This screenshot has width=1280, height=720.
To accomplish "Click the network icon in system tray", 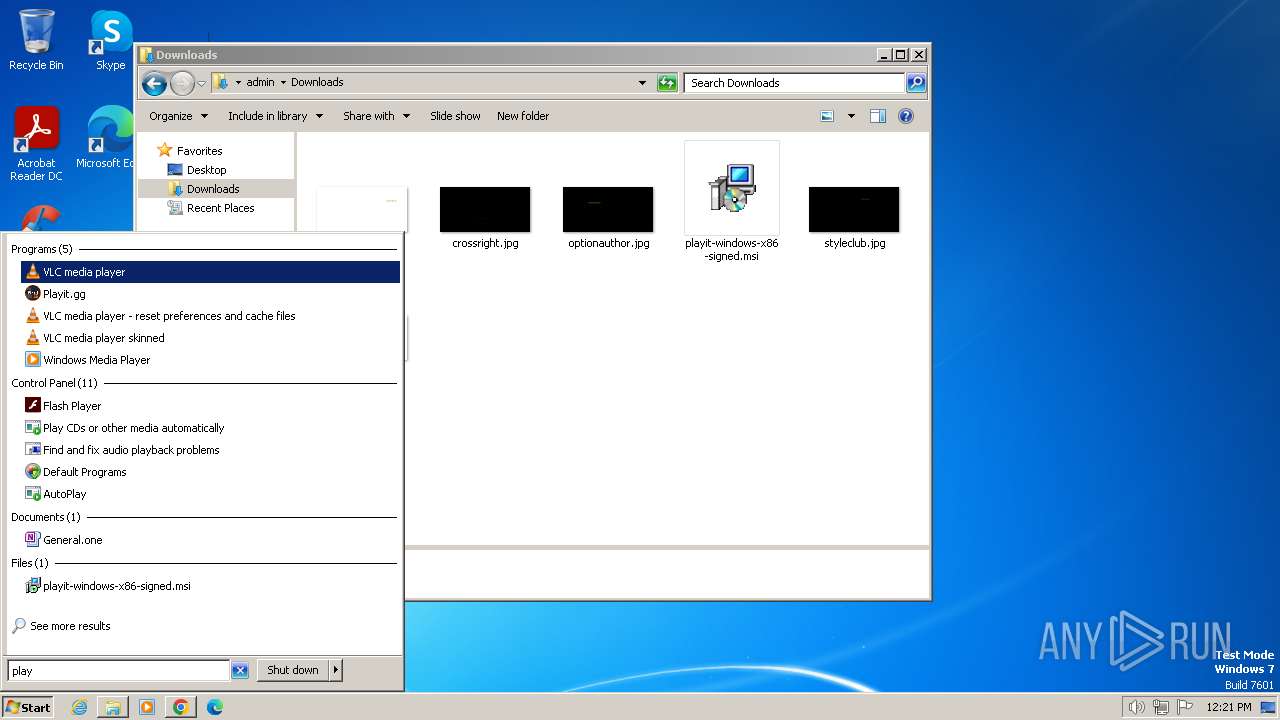I will tap(1161, 707).
